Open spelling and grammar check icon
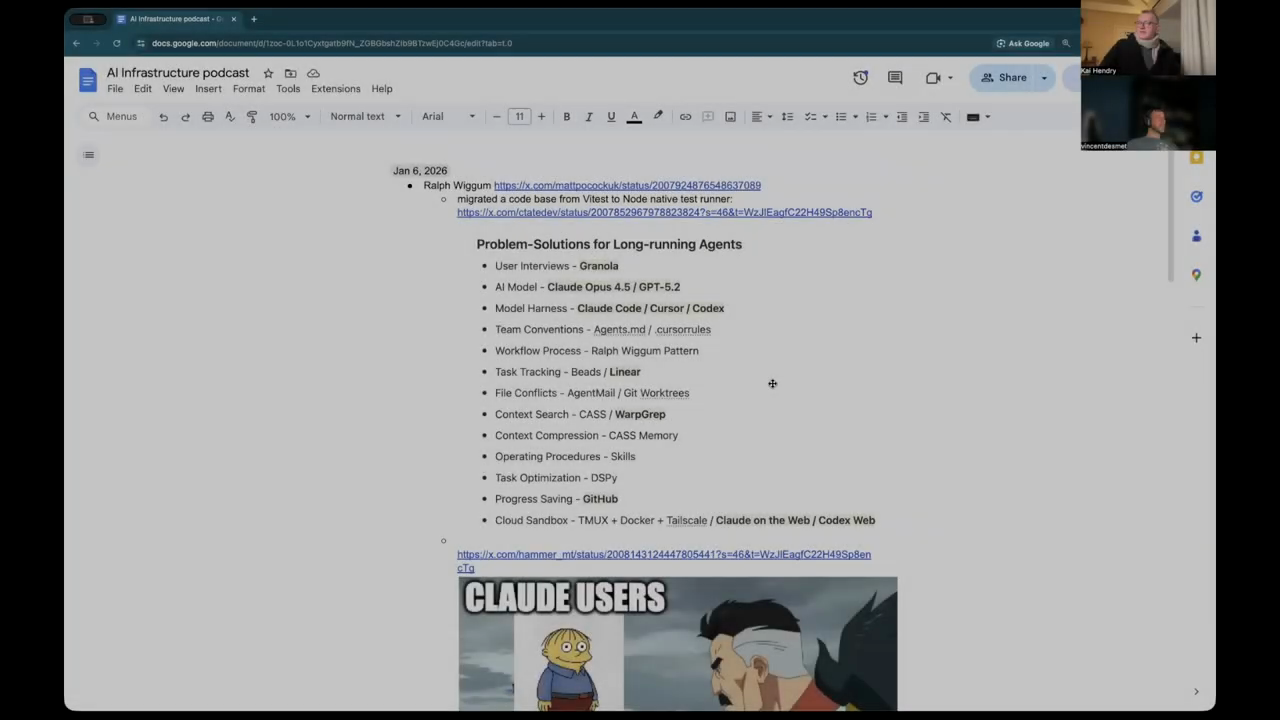1280x720 pixels. coord(229,116)
